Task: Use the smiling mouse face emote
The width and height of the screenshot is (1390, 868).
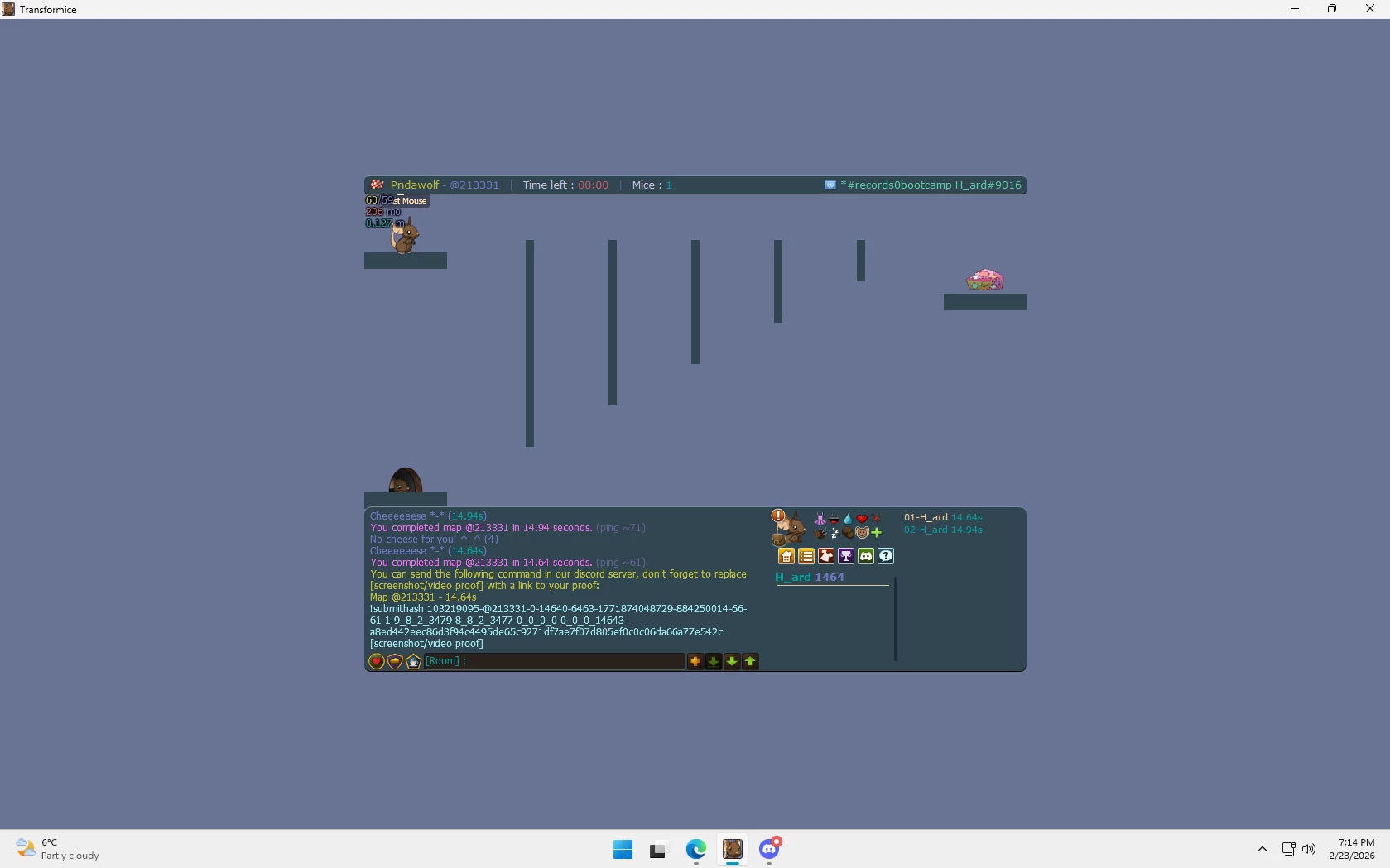Action: (x=862, y=532)
